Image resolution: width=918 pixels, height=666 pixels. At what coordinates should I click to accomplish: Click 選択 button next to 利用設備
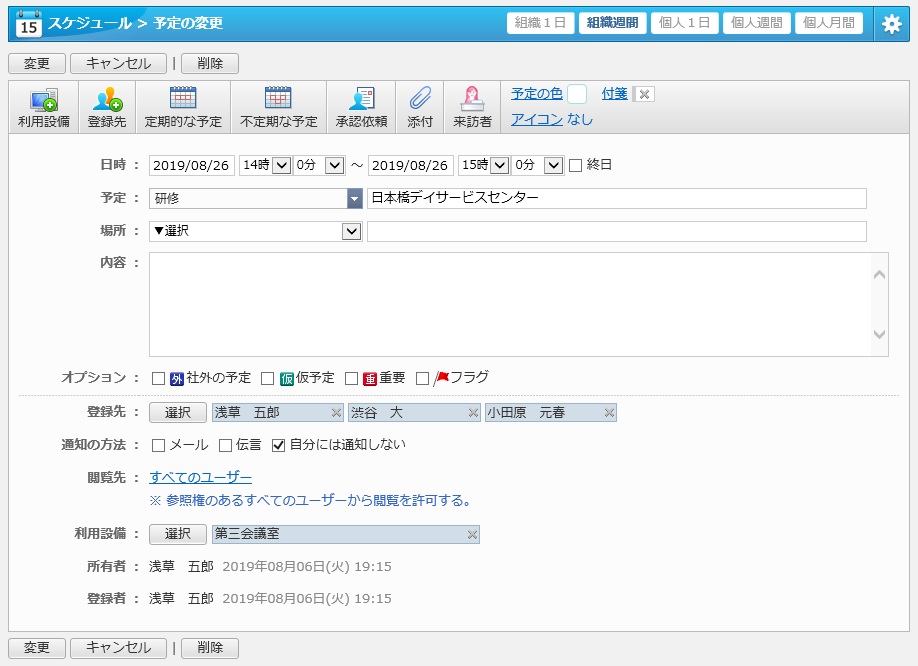pyautogui.click(x=177, y=534)
